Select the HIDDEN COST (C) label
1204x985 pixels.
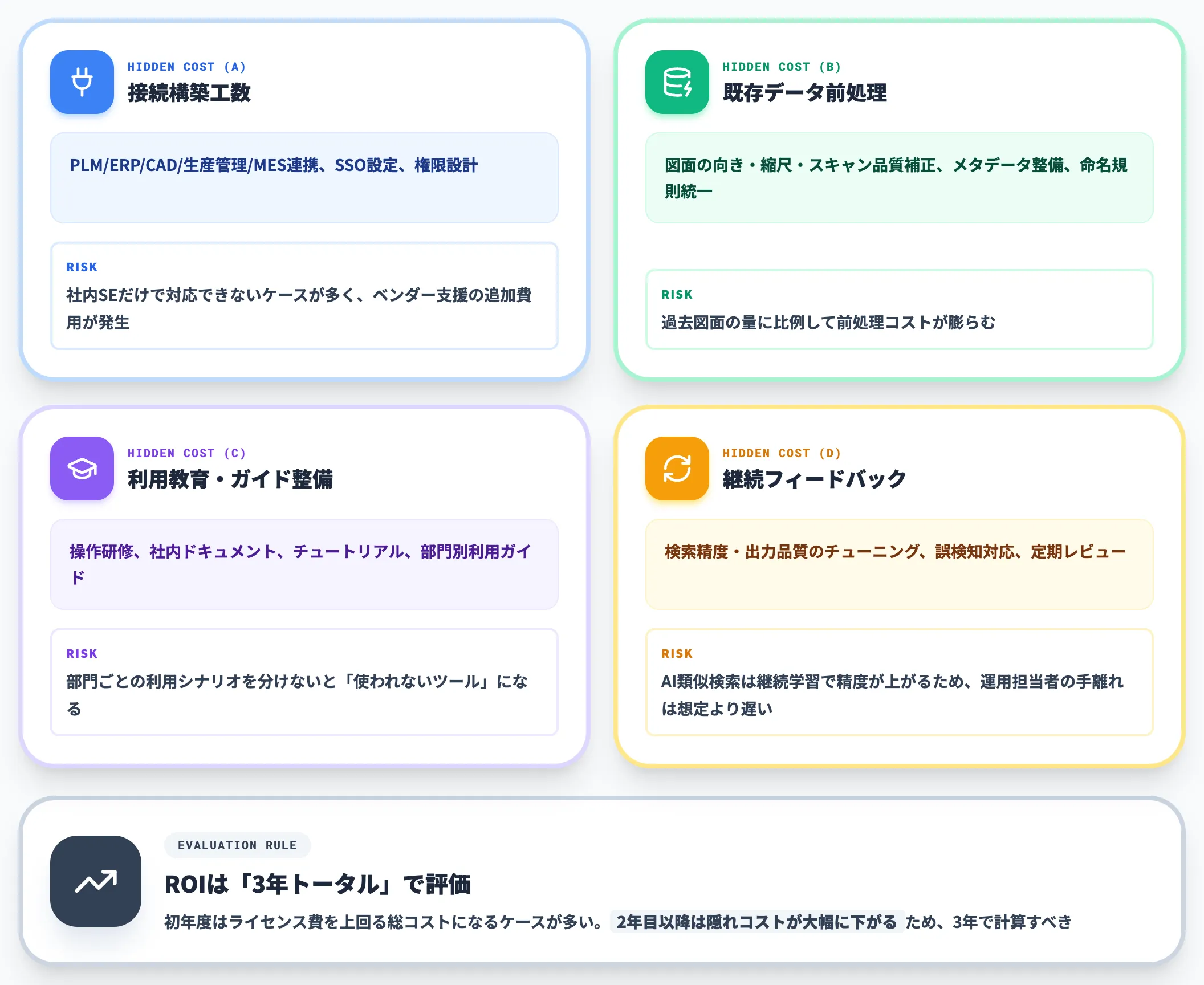point(187,453)
